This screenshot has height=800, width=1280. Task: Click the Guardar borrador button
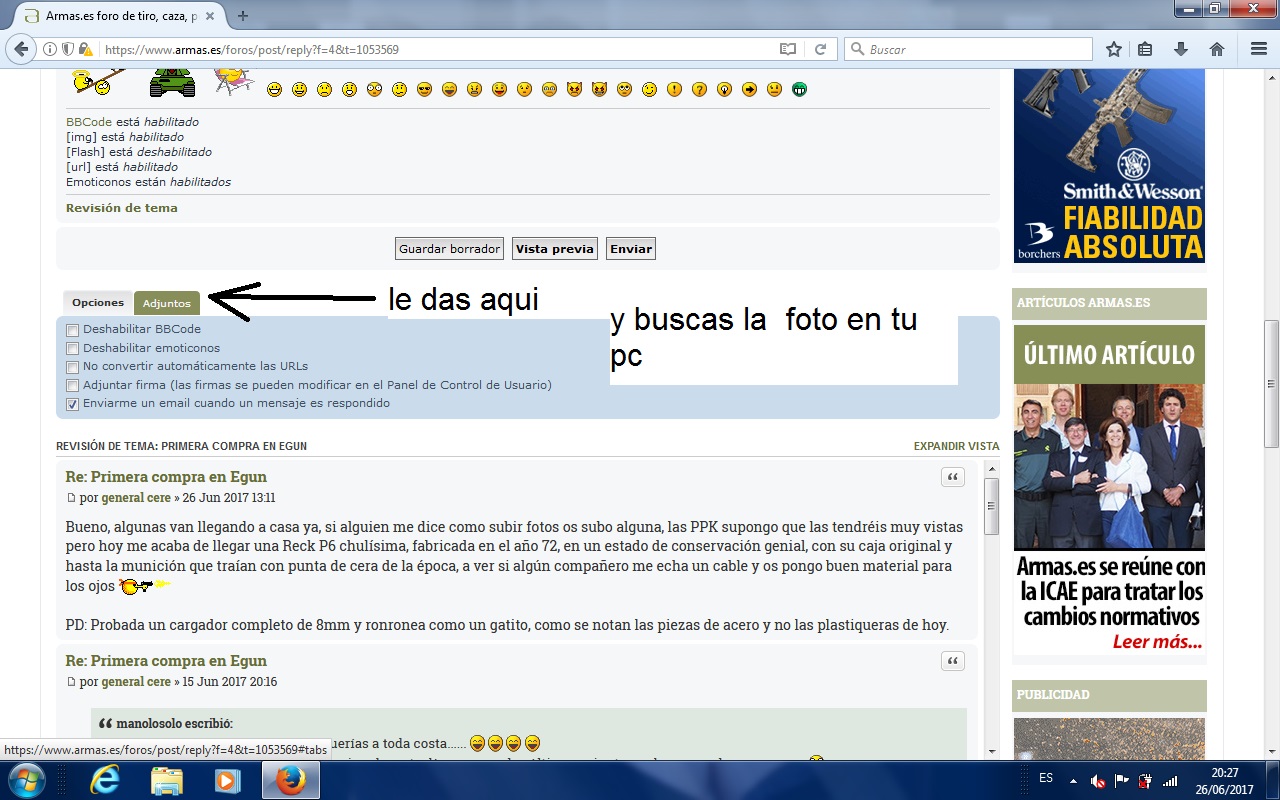[x=449, y=249]
